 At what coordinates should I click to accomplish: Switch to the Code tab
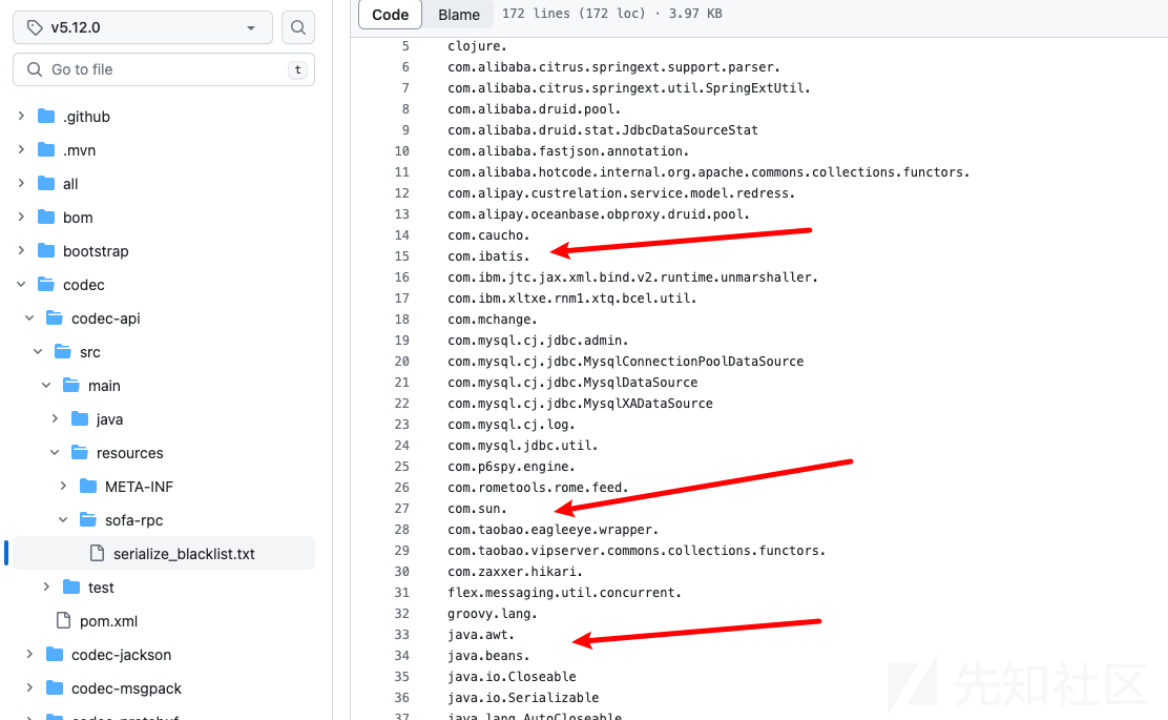click(x=390, y=14)
